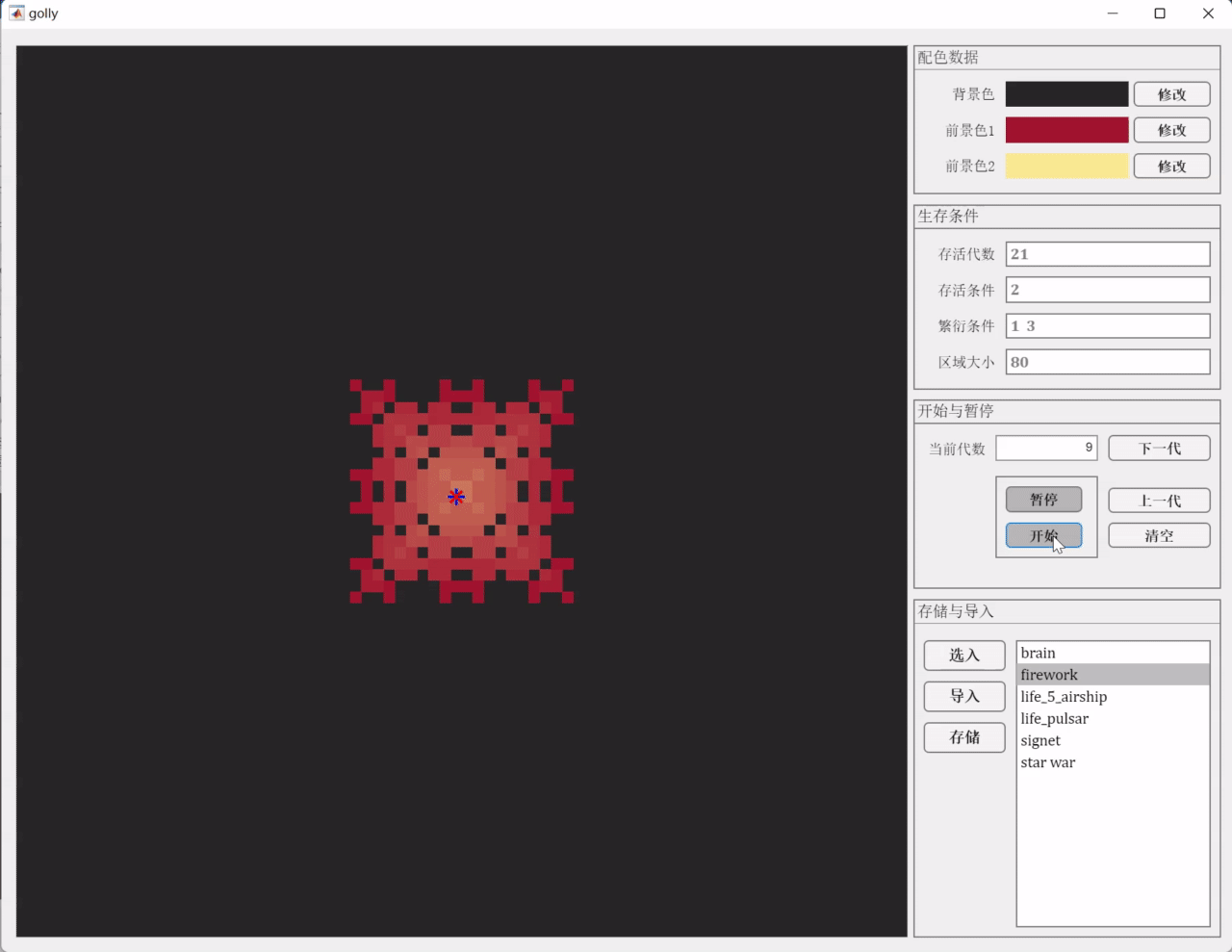Image resolution: width=1232 pixels, height=952 pixels.
Task: Select brain in the pattern list
Action: pyautogui.click(x=1113, y=653)
